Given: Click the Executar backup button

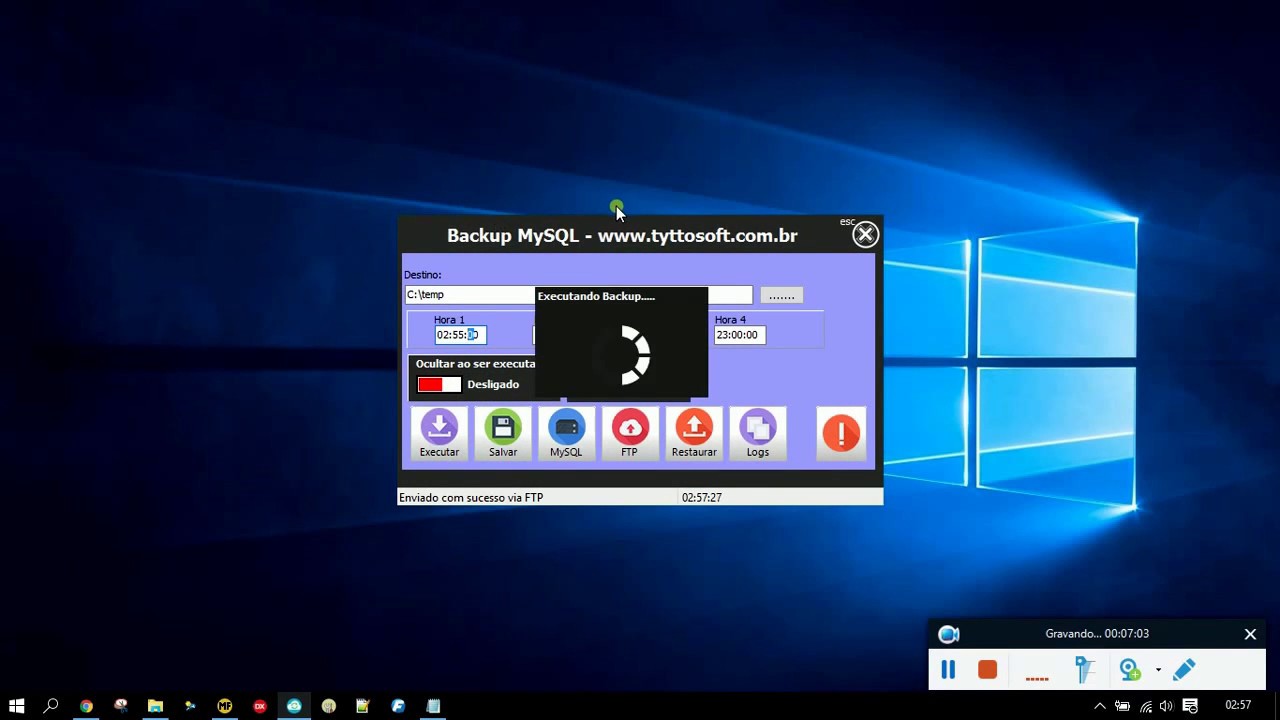Looking at the screenshot, I should [x=439, y=433].
